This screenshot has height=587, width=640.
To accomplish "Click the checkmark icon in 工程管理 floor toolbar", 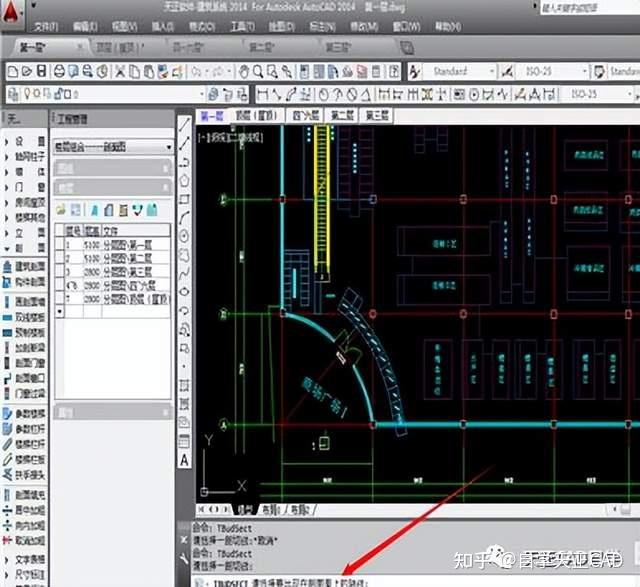I will [138, 210].
